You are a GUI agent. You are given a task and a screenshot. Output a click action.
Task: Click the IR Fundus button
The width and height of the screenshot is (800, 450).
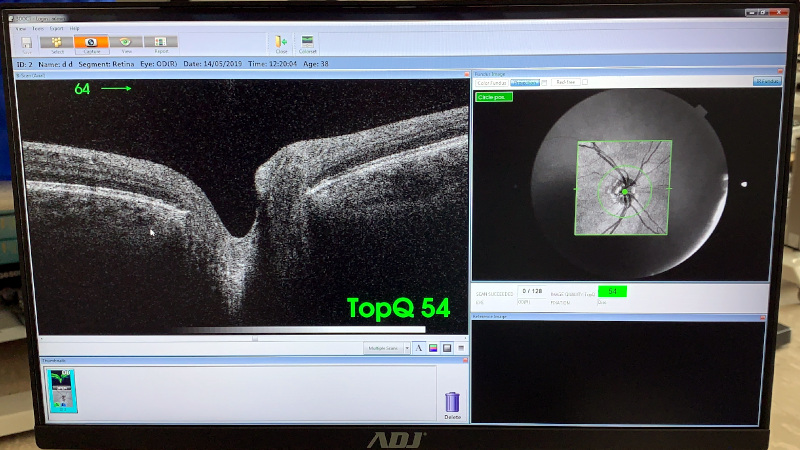point(767,82)
